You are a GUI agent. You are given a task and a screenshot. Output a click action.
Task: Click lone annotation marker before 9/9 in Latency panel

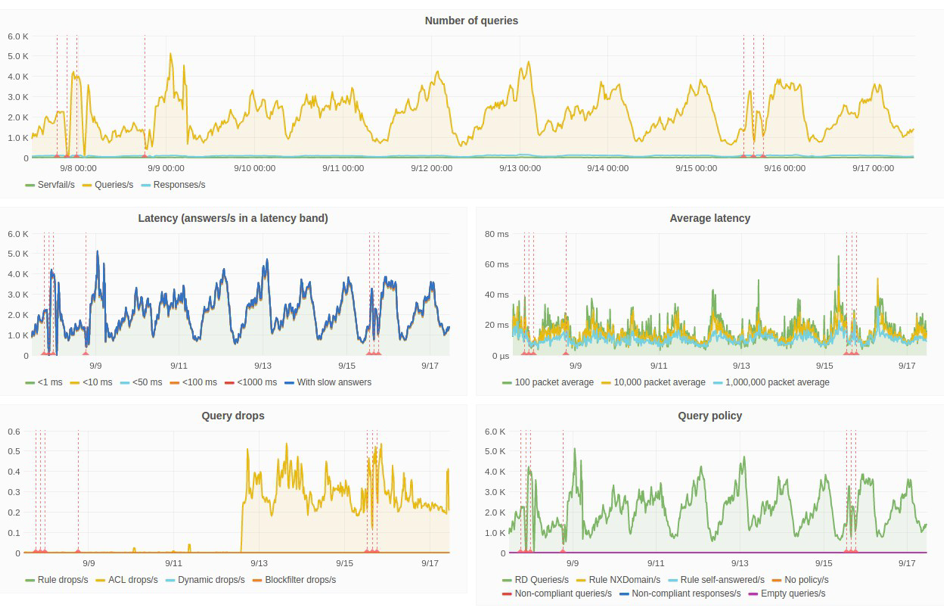pyautogui.click(x=85, y=353)
